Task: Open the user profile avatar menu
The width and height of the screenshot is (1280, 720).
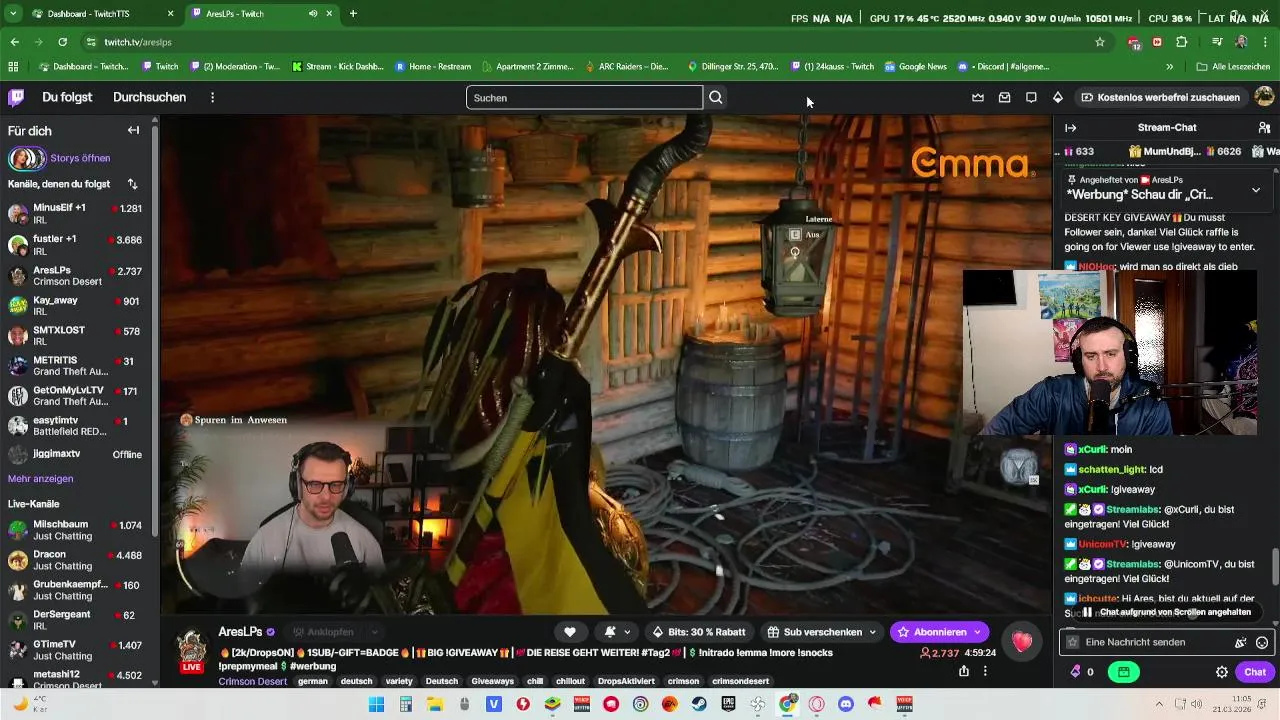Action: coord(1264,97)
